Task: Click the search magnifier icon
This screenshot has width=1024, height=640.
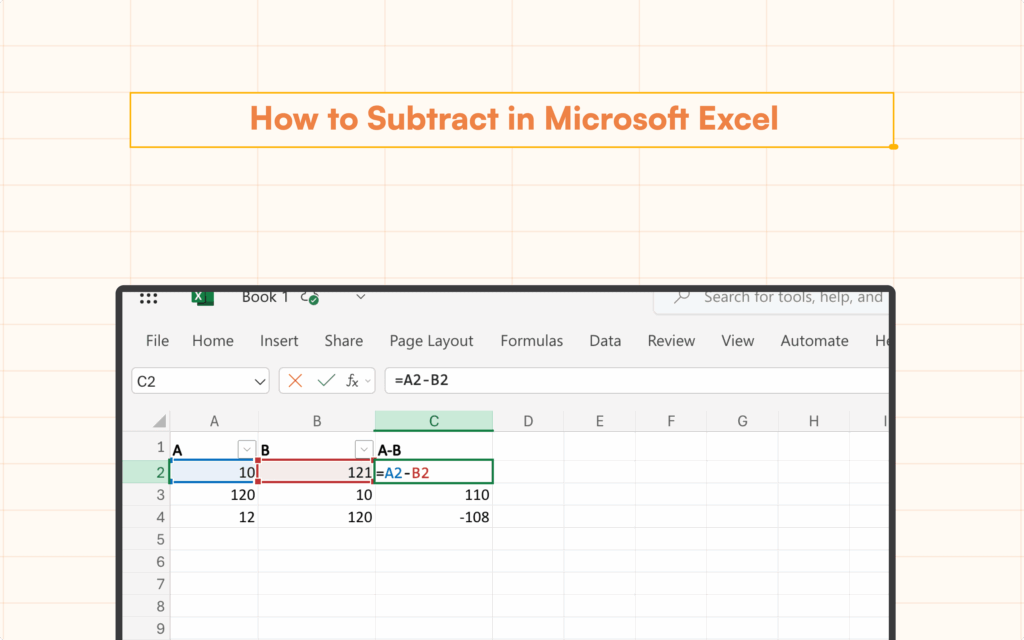Action: point(682,297)
